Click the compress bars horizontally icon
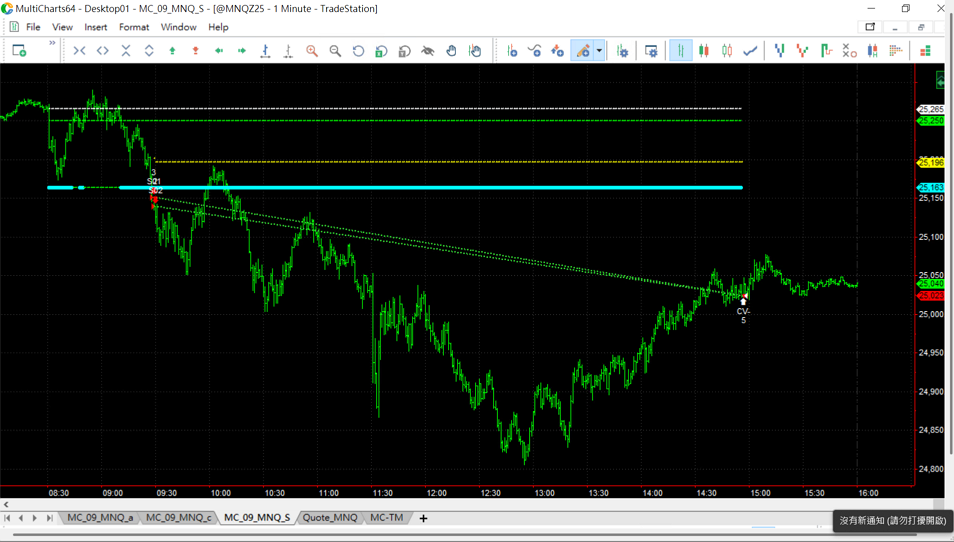Screen dimensions: 954x542 [x=79, y=51]
